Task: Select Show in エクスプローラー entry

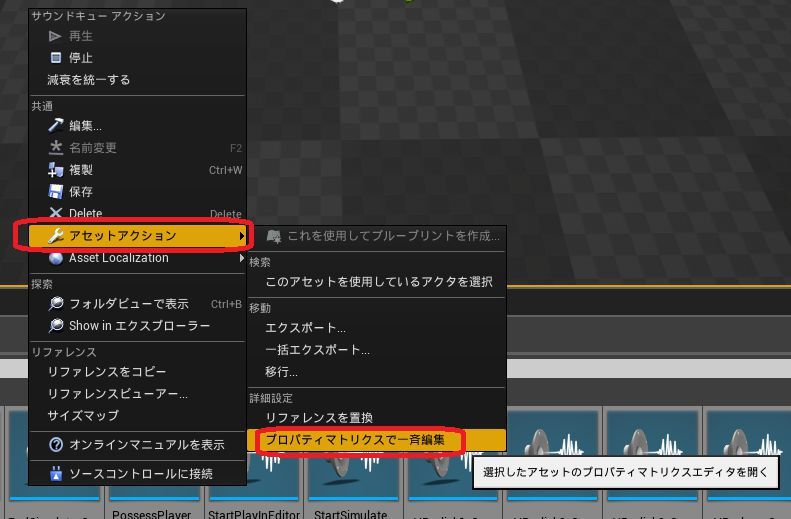Action: 137,325
